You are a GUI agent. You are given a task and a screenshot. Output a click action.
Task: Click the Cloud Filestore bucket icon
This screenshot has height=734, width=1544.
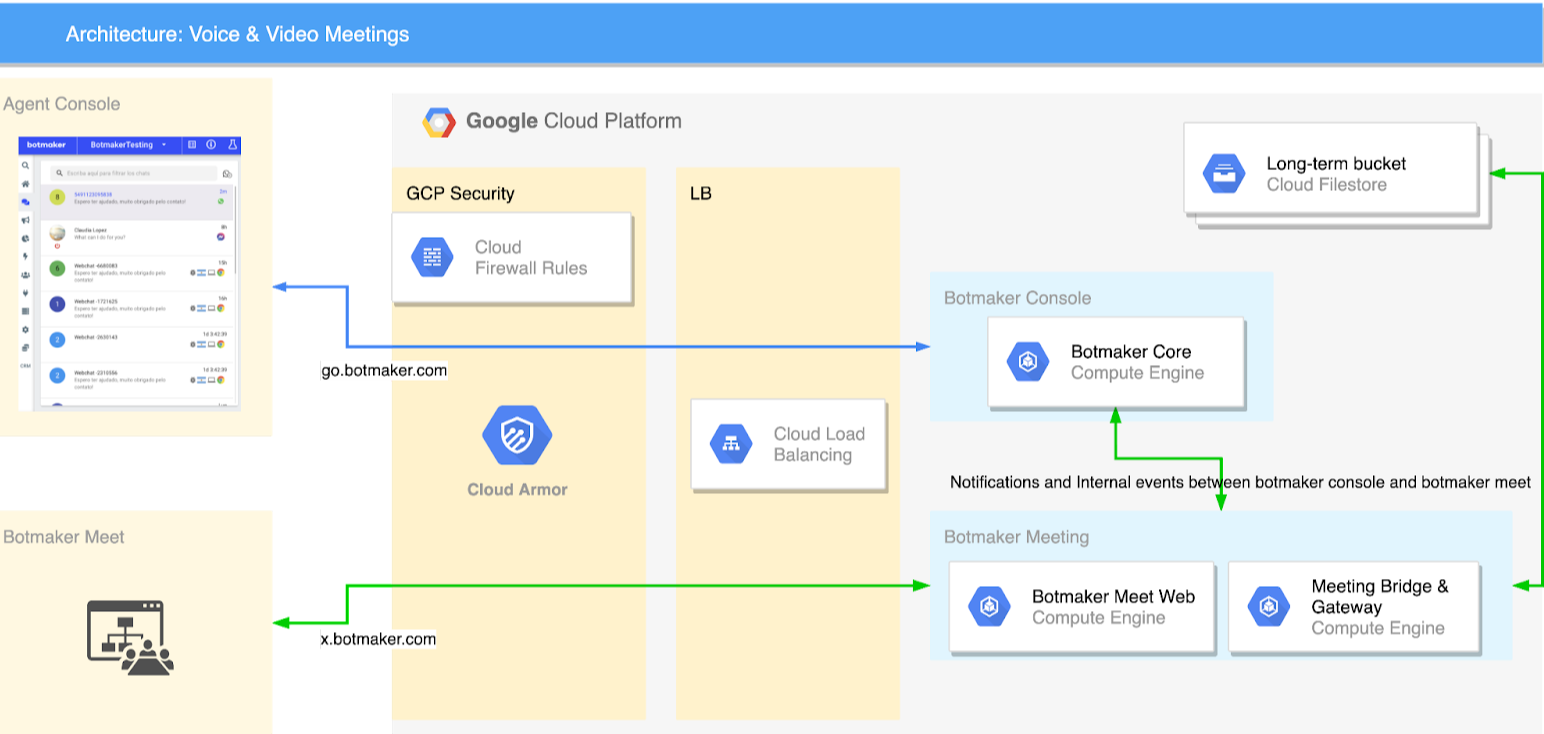[x=1224, y=174]
